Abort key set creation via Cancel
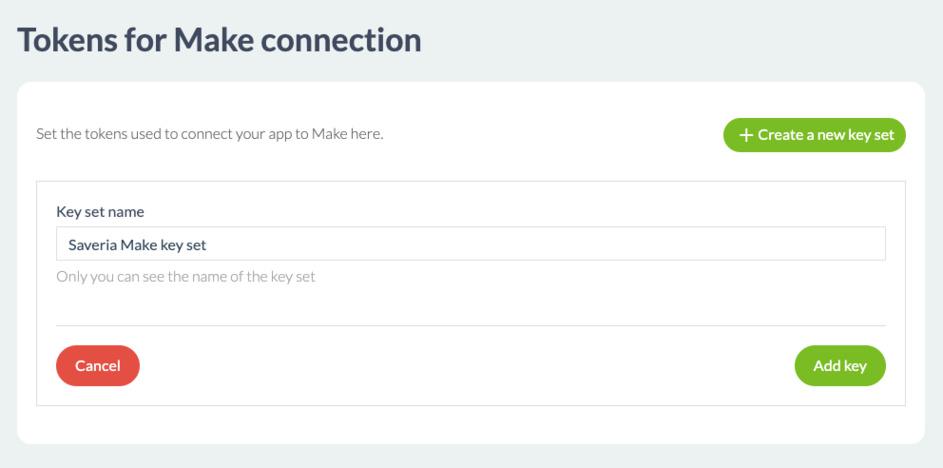The image size is (943, 468). click(98, 366)
